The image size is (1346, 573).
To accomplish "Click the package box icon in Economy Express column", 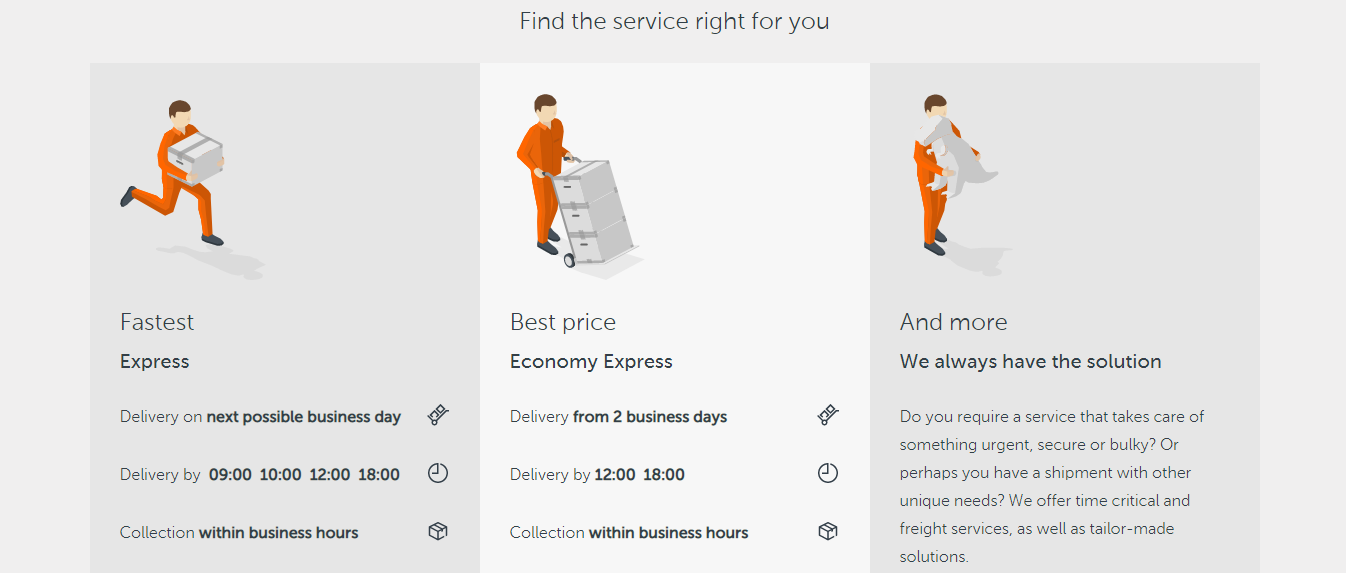I will click(828, 531).
